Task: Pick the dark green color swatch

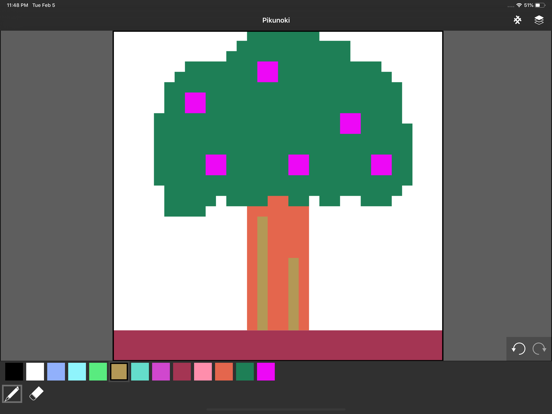Action: pyautogui.click(x=245, y=372)
